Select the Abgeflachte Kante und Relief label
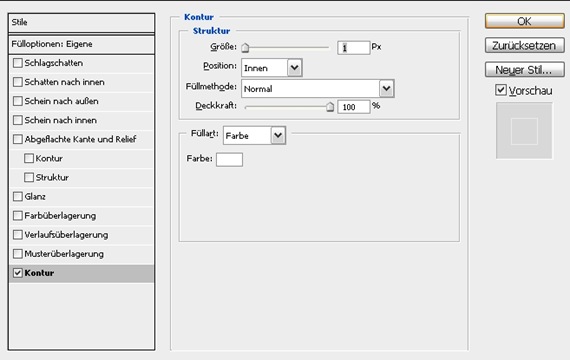 [80, 139]
